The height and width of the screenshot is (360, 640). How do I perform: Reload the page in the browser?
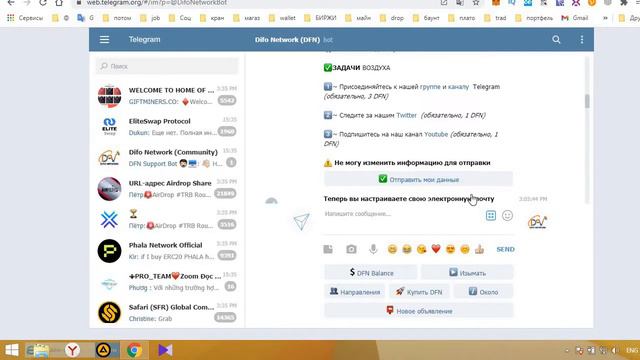(43, 3)
